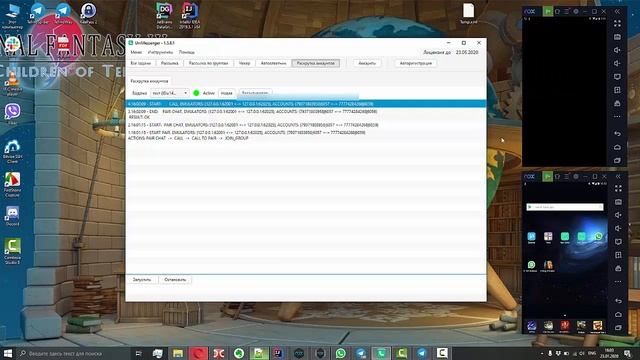Click fullscreen icon in home-screen Nox window
The width and height of the screenshot is (640, 360).
(x=618, y=189)
